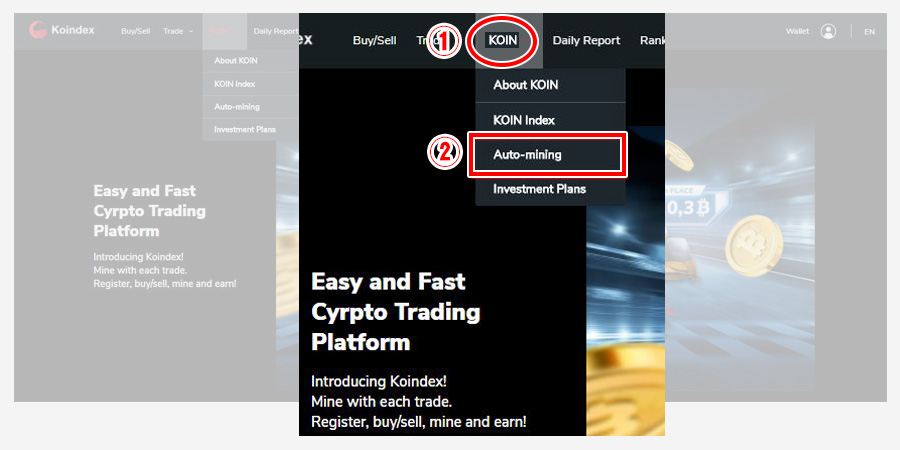Choose Investment Plans in the faded background menu
The image size is (900, 450).
[x=244, y=130]
